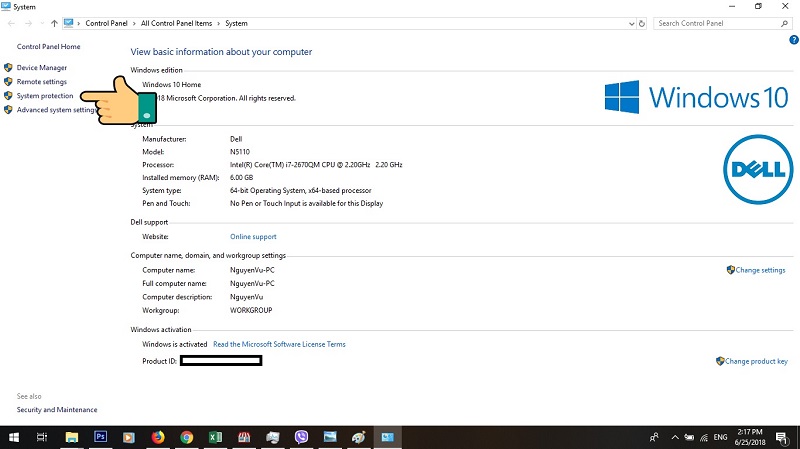Click the Back navigation arrow
800x449 pixels.
(11, 23)
